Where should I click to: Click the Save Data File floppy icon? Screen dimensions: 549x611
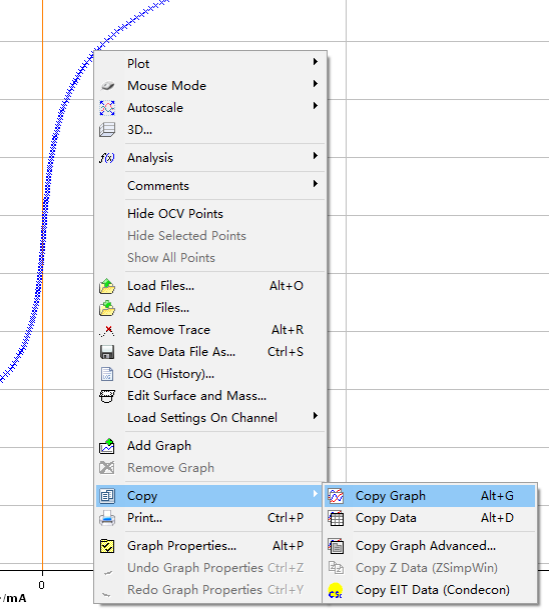(107, 352)
